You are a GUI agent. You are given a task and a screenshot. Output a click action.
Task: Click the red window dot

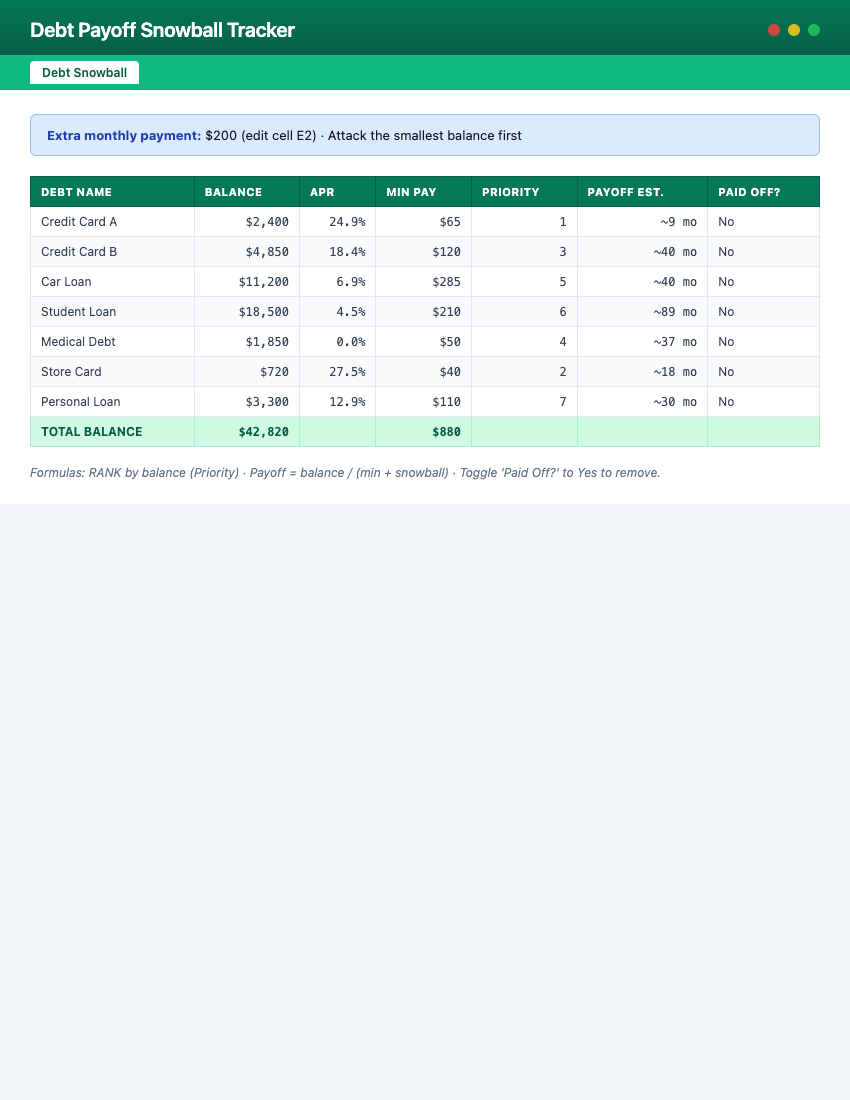[774, 29]
